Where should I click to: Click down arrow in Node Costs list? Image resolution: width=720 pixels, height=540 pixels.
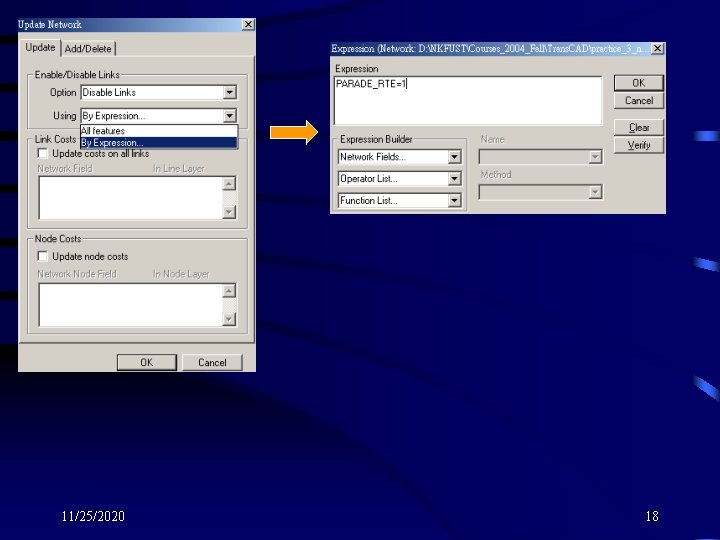point(229,319)
